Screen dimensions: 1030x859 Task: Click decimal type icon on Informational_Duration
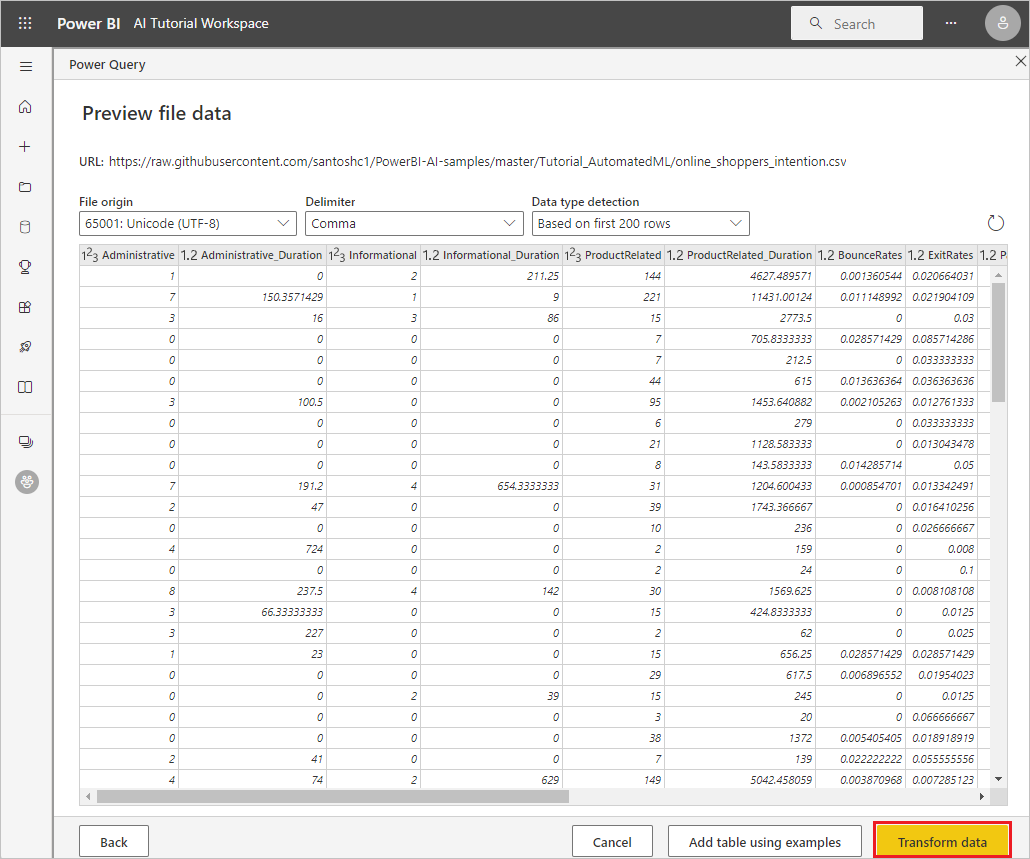pos(431,255)
